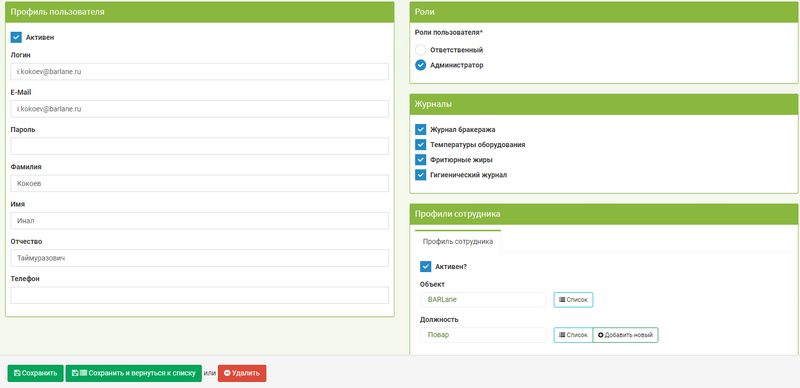Click the Должность field showing Повар
The image size is (800, 388).
pos(483,335)
